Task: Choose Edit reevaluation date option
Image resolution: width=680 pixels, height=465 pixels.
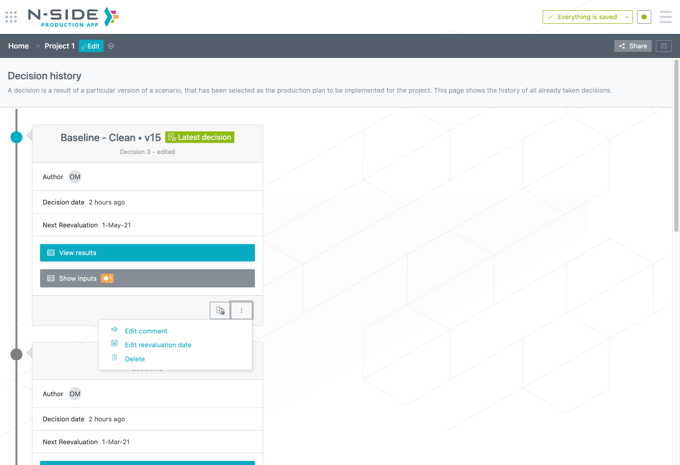Action: click(x=158, y=345)
